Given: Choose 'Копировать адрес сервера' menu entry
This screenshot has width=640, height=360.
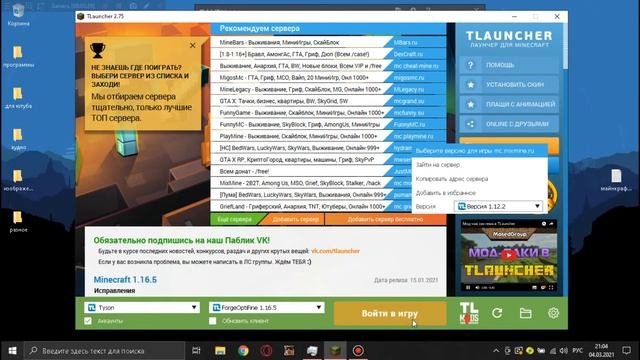Looking at the screenshot, I should pos(452,179).
